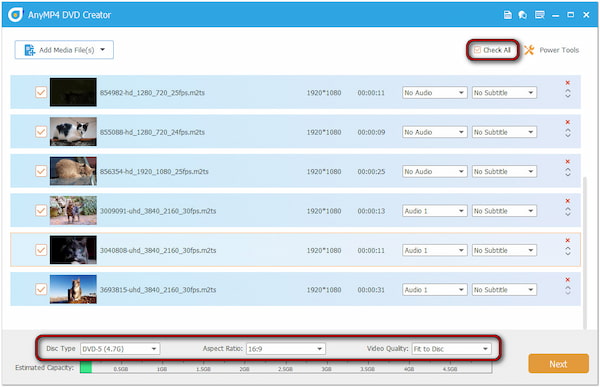Open the feedback chat icon in title bar
Viewport: 600px width, 387px height.
tap(522, 15)
